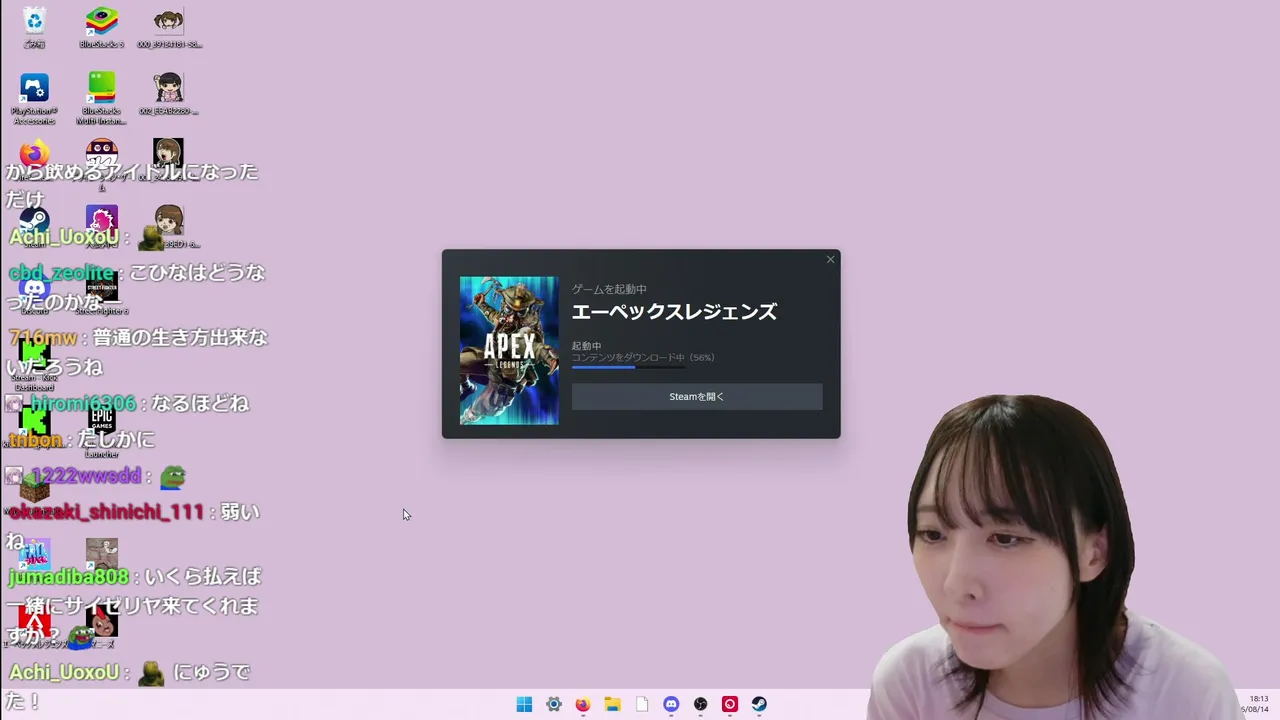
Task: Open File Explorer from the taskbar
Action: [x=612, y=704]
